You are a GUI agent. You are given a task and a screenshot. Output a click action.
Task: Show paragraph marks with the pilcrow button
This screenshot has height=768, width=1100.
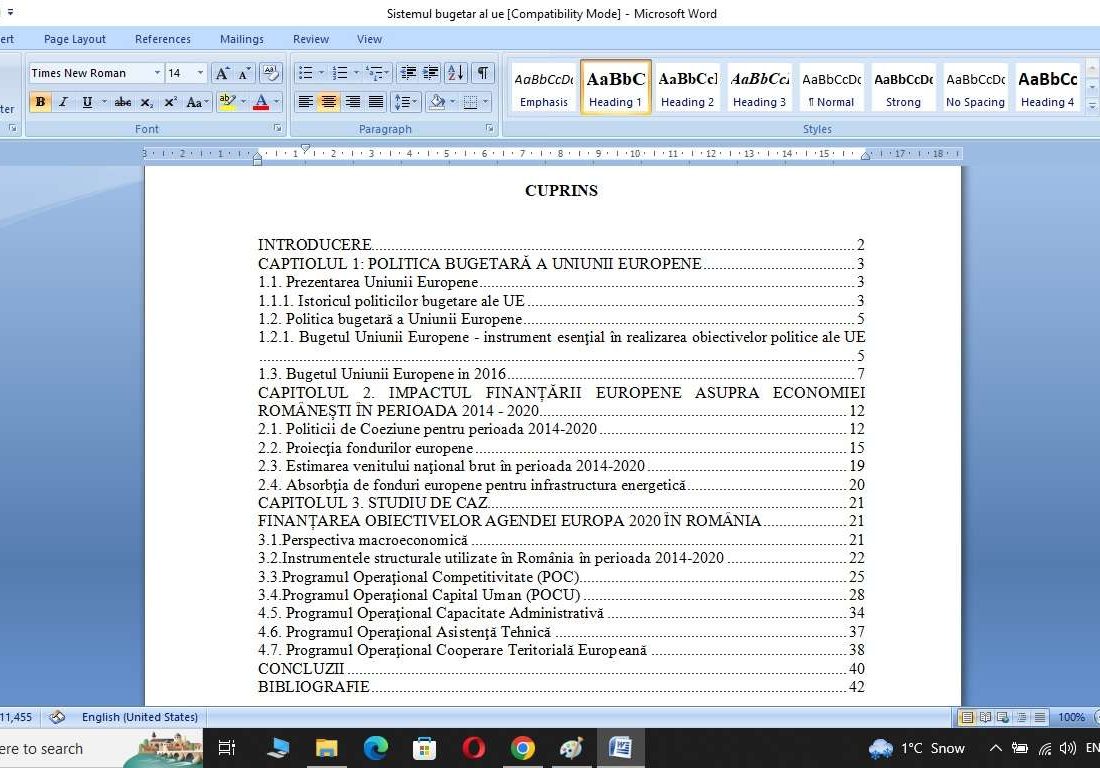(483, 73)
